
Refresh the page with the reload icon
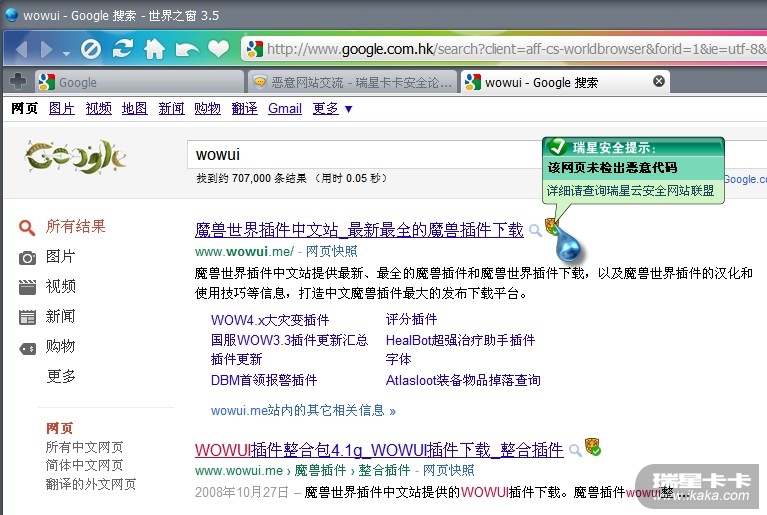(123, 49)
